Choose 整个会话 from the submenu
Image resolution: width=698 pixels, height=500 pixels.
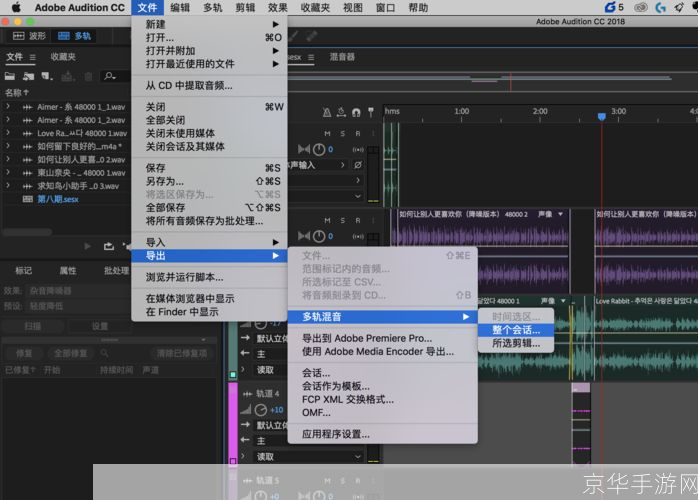(515, 329)
